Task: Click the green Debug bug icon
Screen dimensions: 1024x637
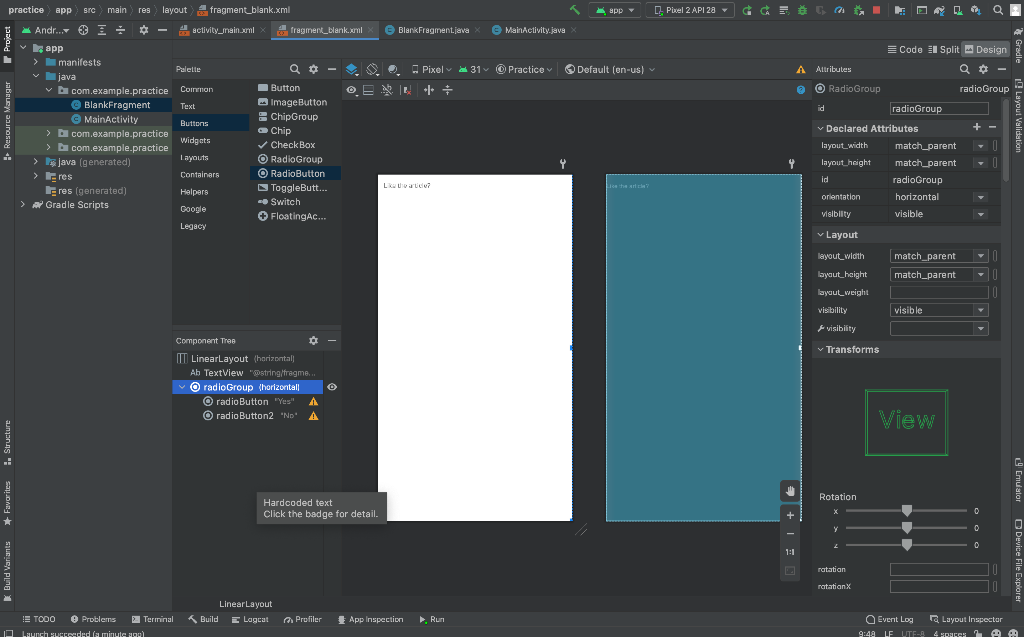Action: tap(802, 10)
